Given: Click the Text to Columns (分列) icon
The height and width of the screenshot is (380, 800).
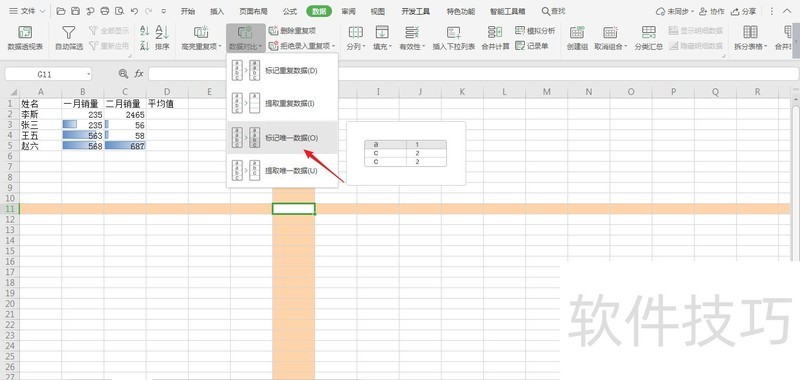Looking at the screenshot, I should pos(355,33).
